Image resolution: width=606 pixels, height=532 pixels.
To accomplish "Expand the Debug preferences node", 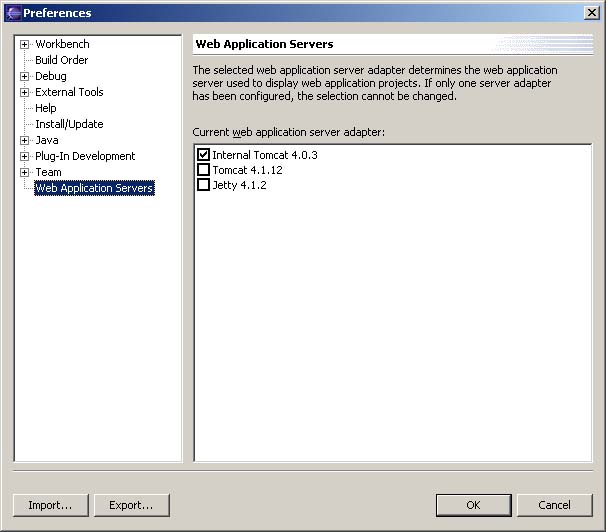I will [x=24, y=76].
